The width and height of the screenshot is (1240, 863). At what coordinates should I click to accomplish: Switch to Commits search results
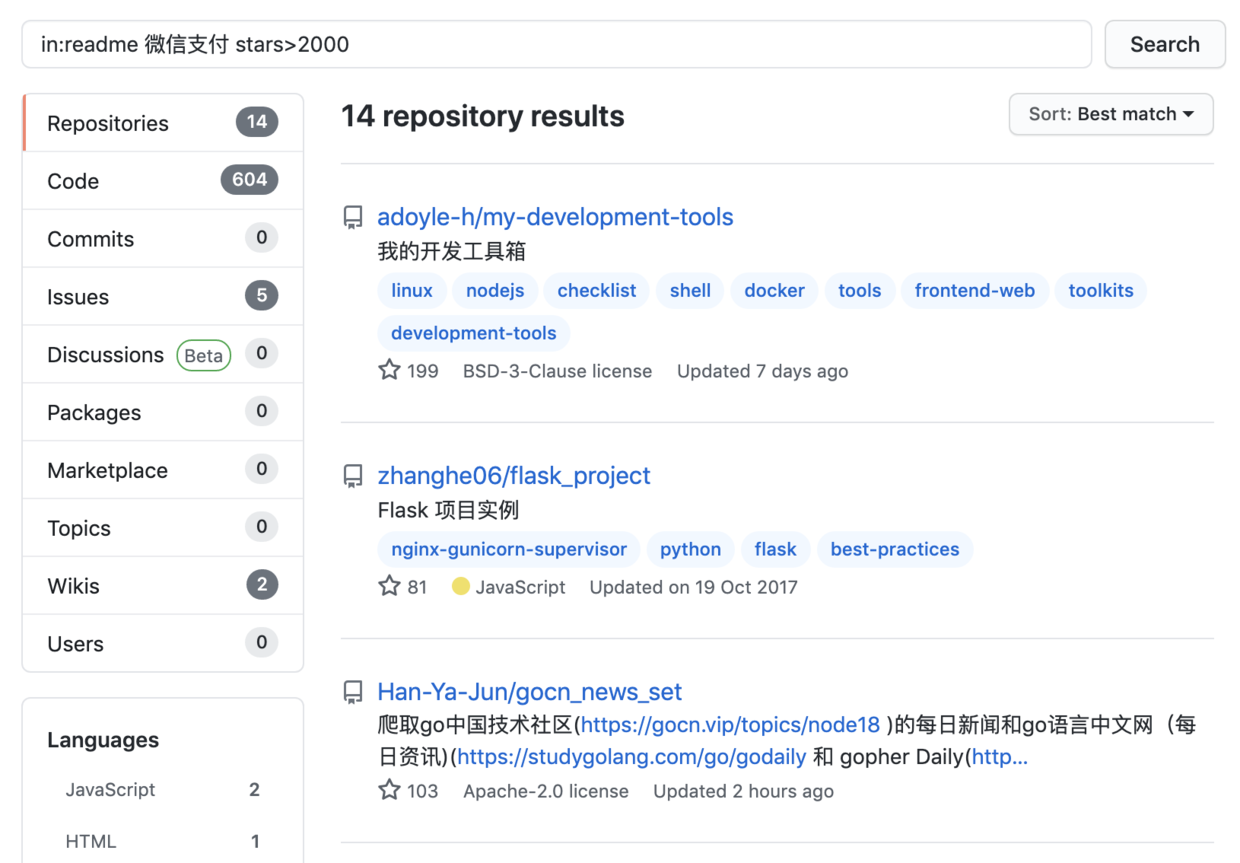163,239
